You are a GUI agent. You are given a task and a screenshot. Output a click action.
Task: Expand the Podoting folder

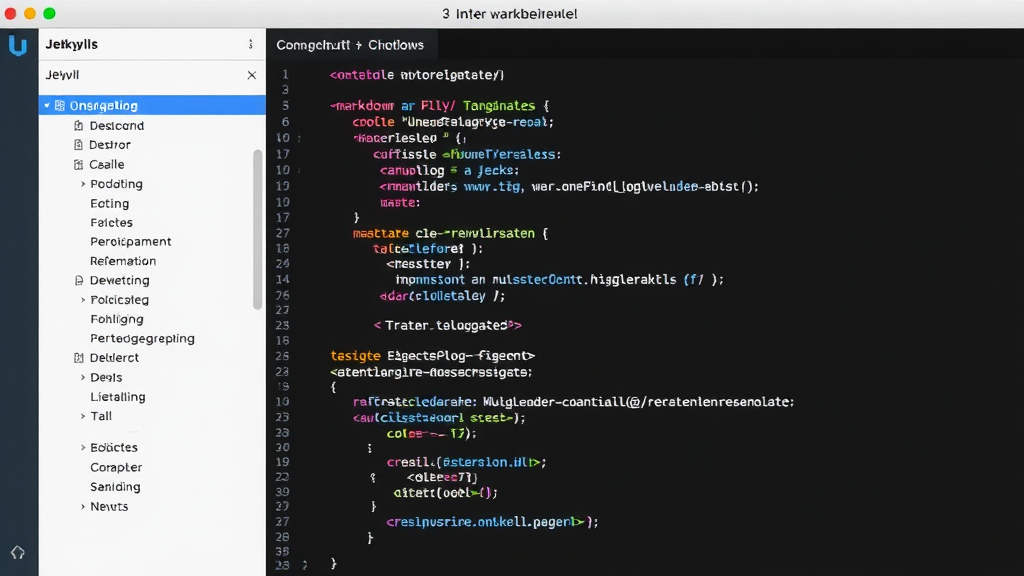84,184
